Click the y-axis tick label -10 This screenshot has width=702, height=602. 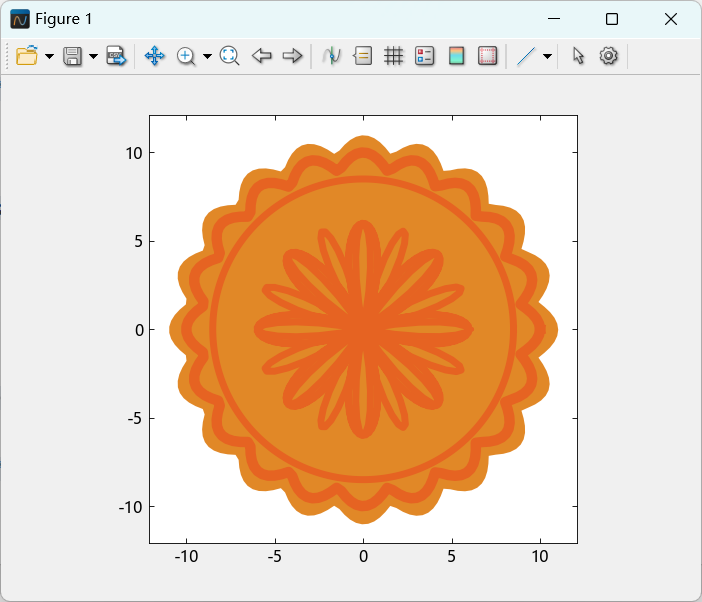coord(130,508)
